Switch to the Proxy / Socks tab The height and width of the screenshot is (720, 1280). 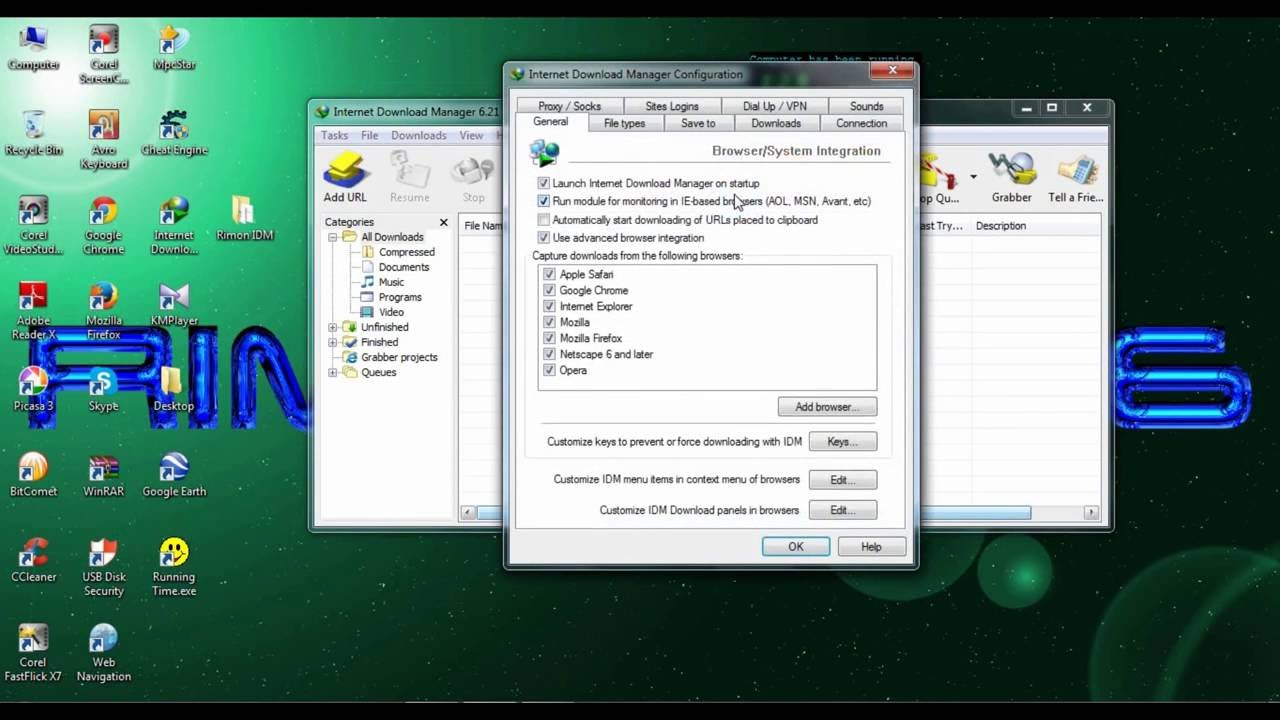[x=569, y=106]
